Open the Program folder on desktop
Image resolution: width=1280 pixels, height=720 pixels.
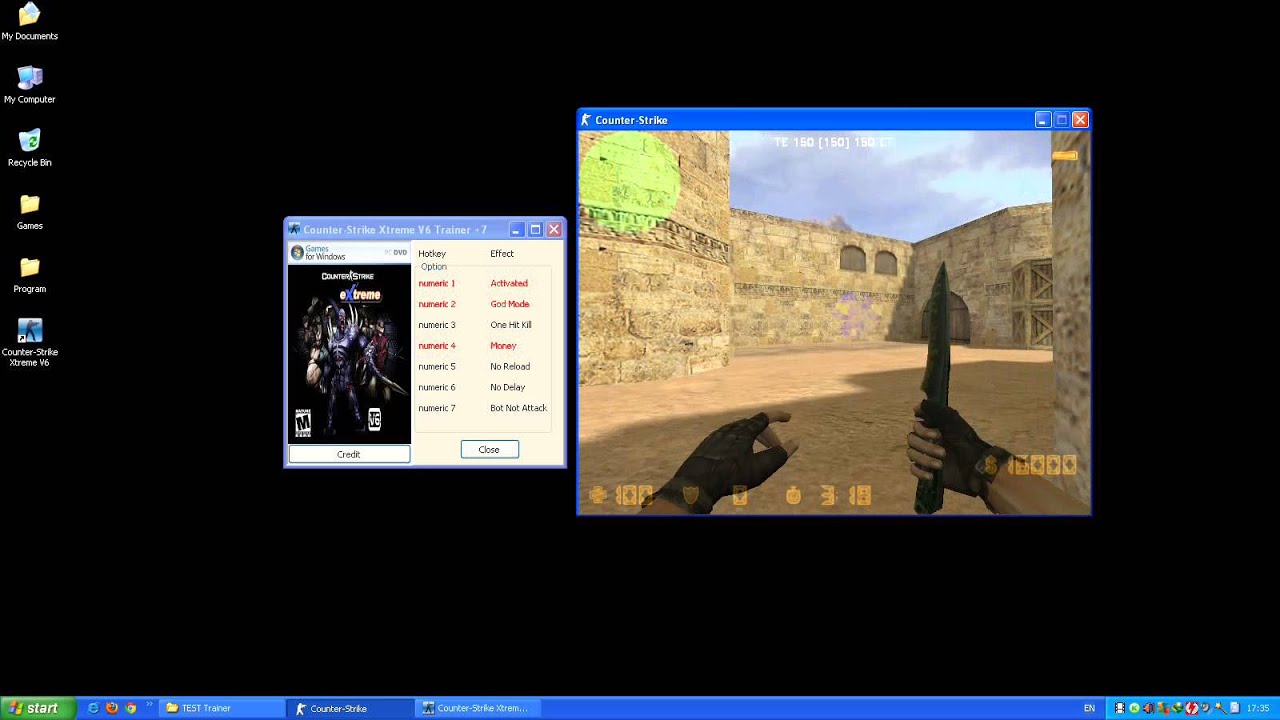click(30, 274)
